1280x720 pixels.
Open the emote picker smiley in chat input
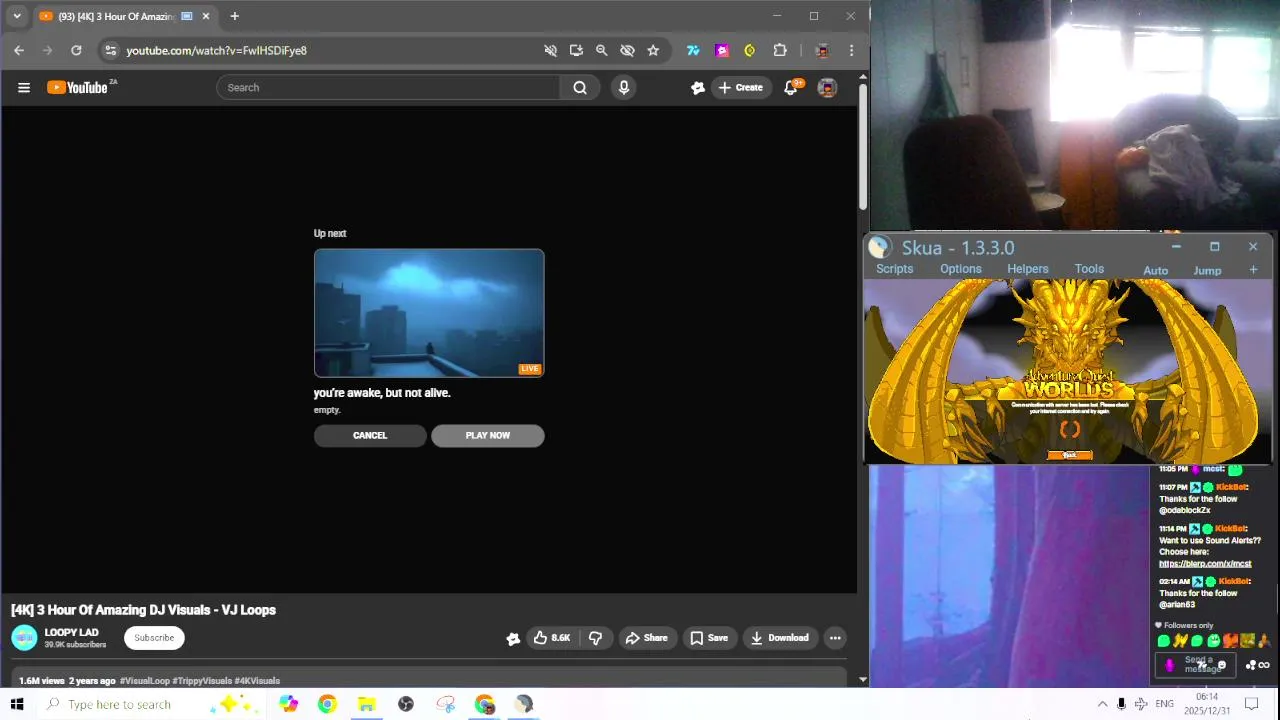click(1221, 666)
